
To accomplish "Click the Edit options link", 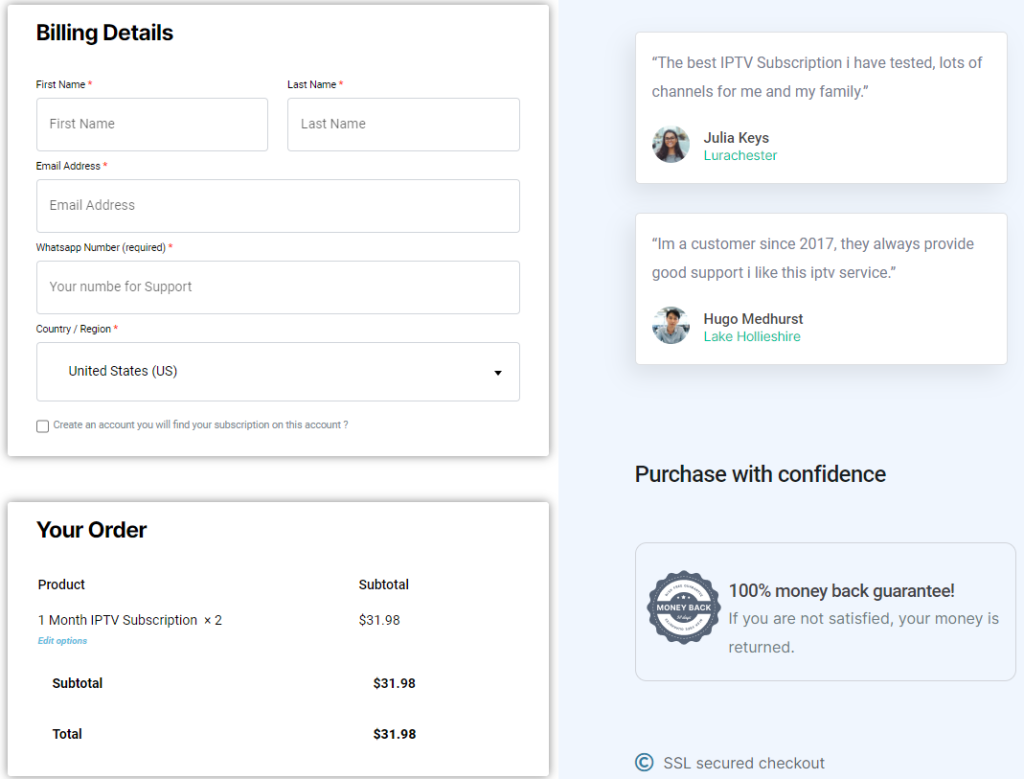I will click(62, 641).
